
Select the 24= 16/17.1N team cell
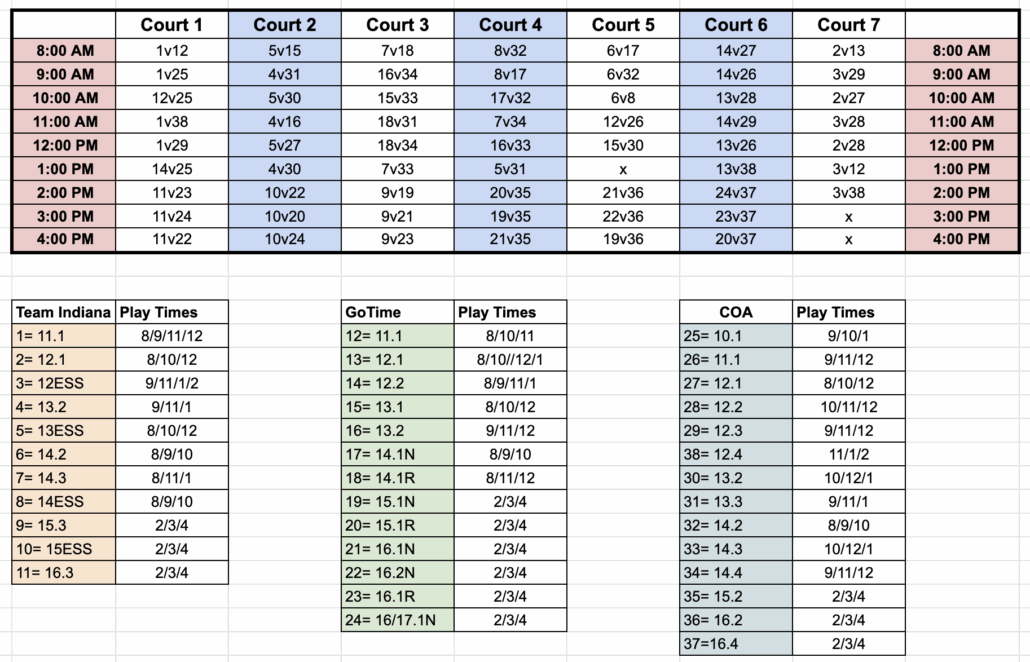(397, 620)
